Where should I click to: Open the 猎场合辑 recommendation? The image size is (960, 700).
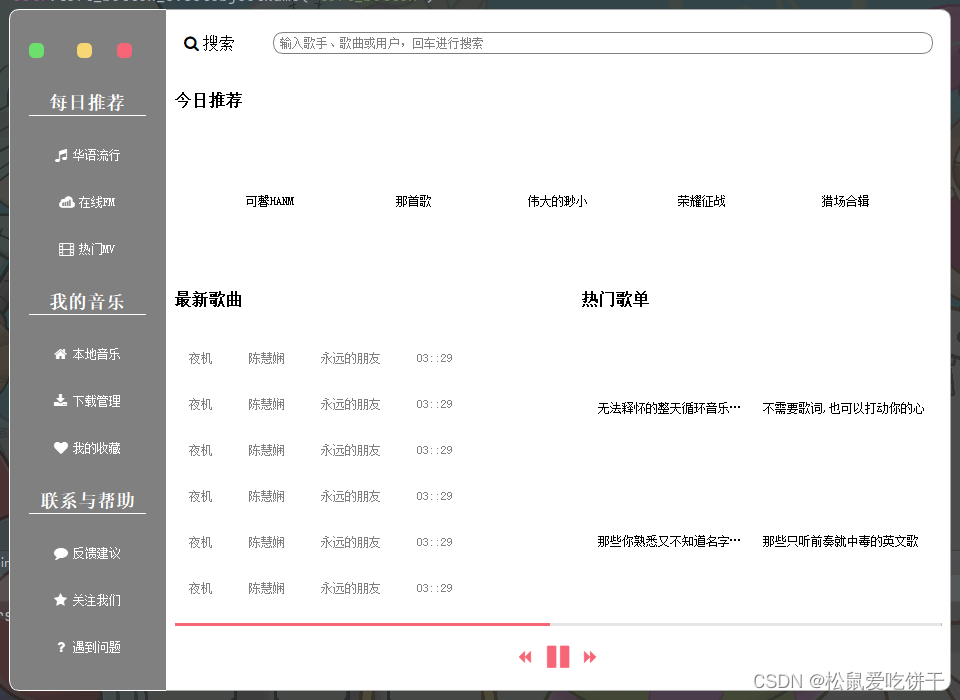pos(845,201)
